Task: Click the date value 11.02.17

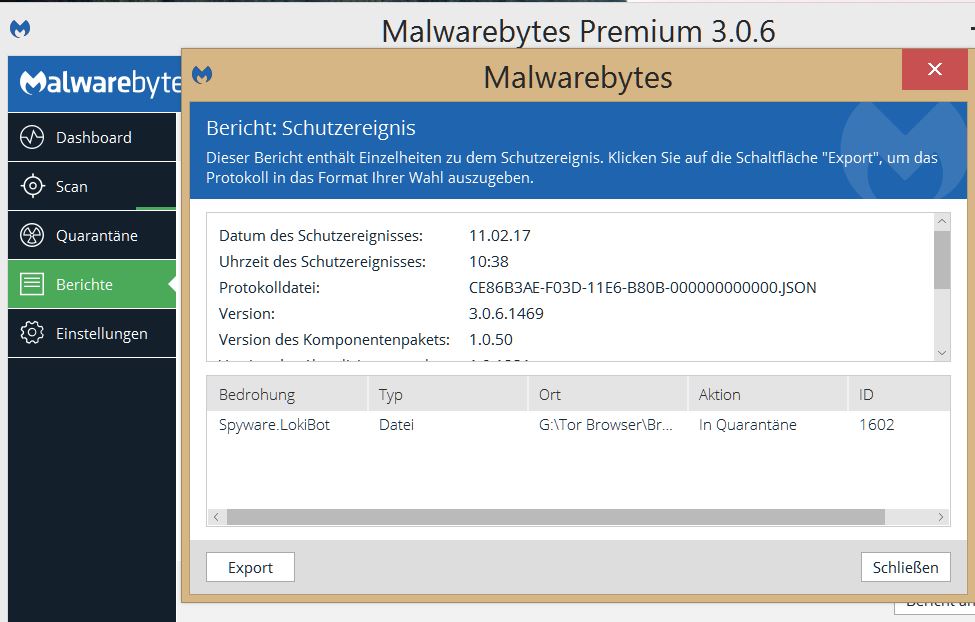Action: (500, 236)
